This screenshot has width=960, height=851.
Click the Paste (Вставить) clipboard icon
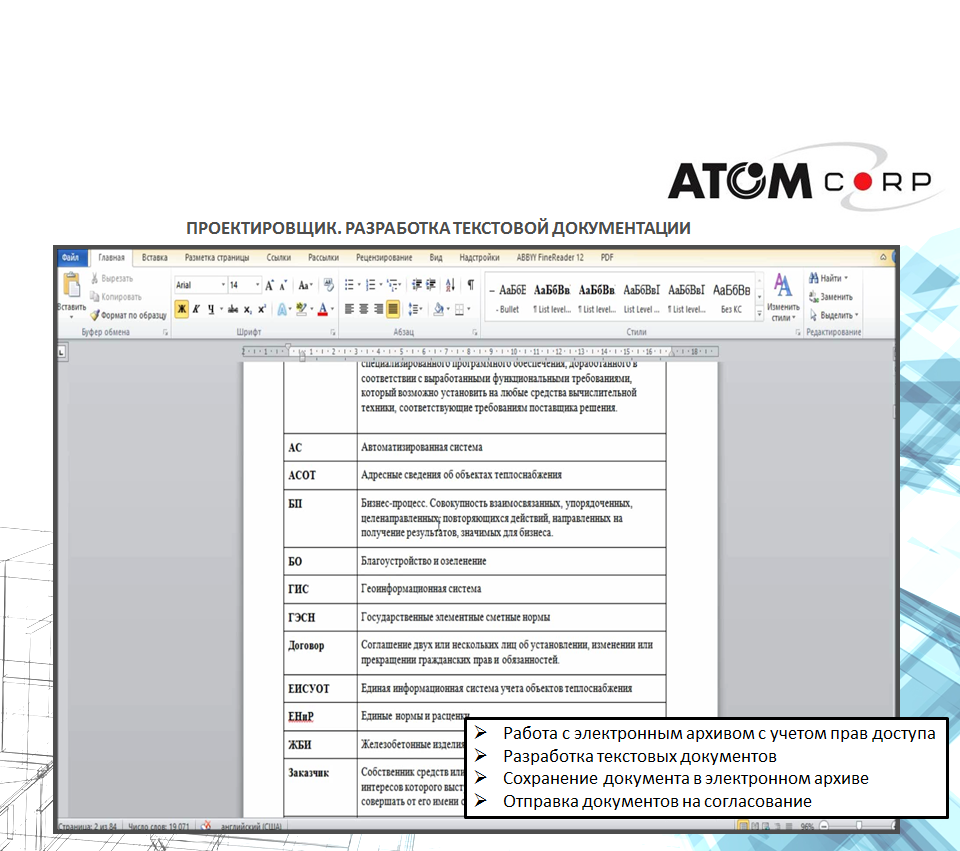(71, 288)
